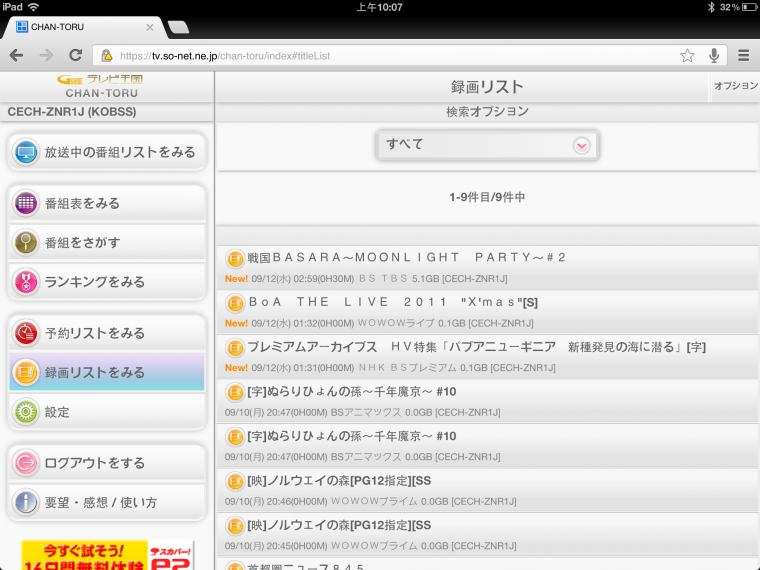Image resolution: width=760 pixels, height=570 pixels.
Task: Open プレミアムアーカイブス HV特集 recording
Action: pyautogui.click(x=487, y=357)
